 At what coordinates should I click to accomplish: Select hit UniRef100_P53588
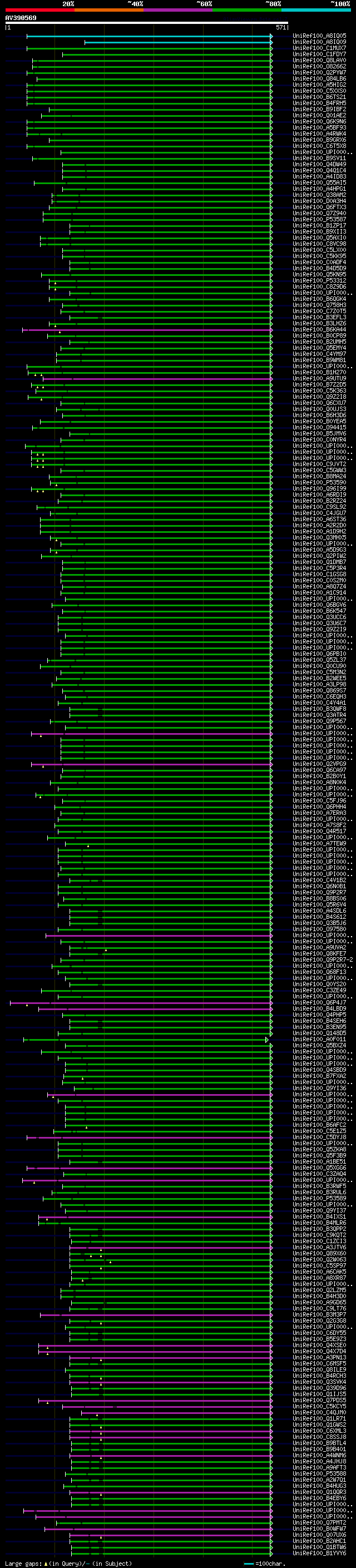point(319,1473)
